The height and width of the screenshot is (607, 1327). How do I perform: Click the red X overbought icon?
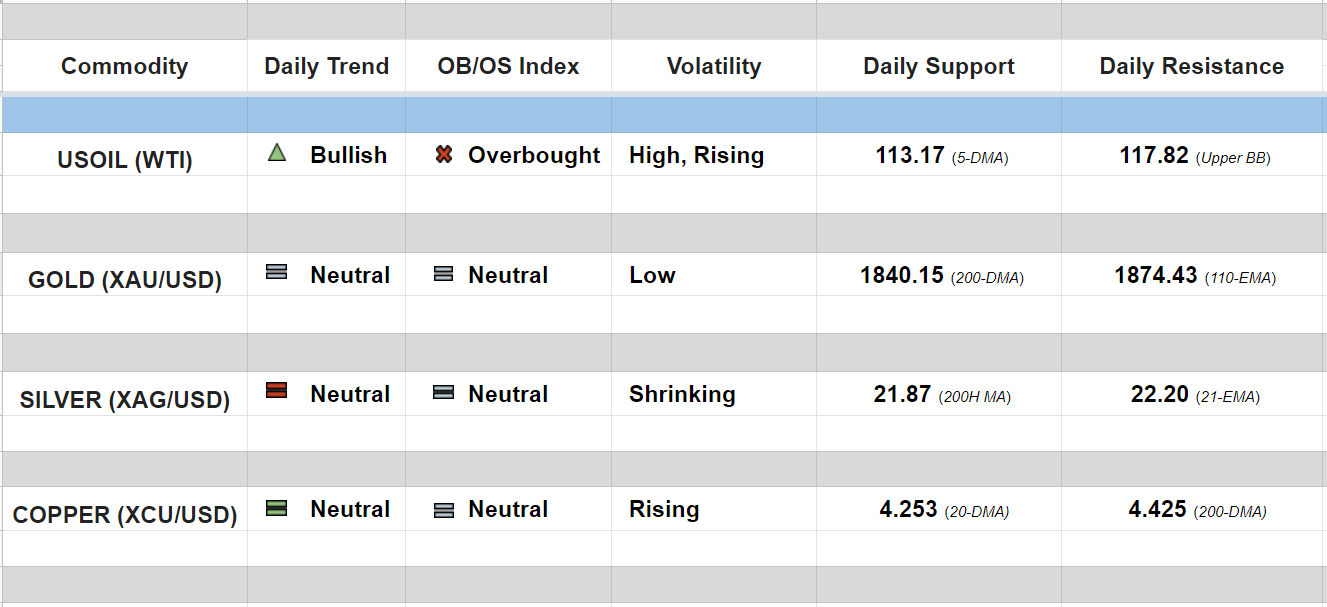click(x=444, y=154)
